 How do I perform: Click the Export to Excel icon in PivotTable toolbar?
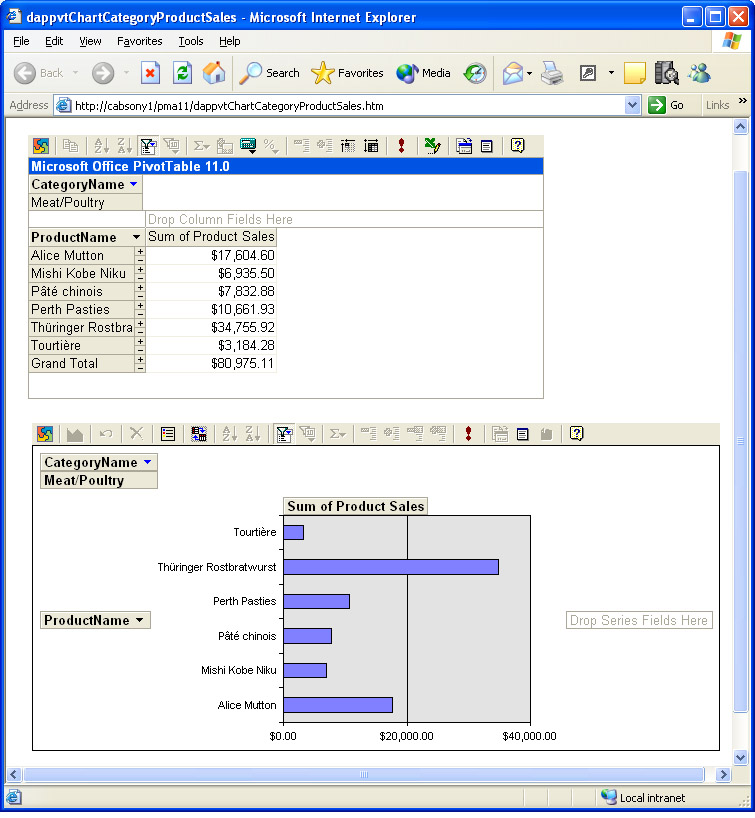coord(432,146)
